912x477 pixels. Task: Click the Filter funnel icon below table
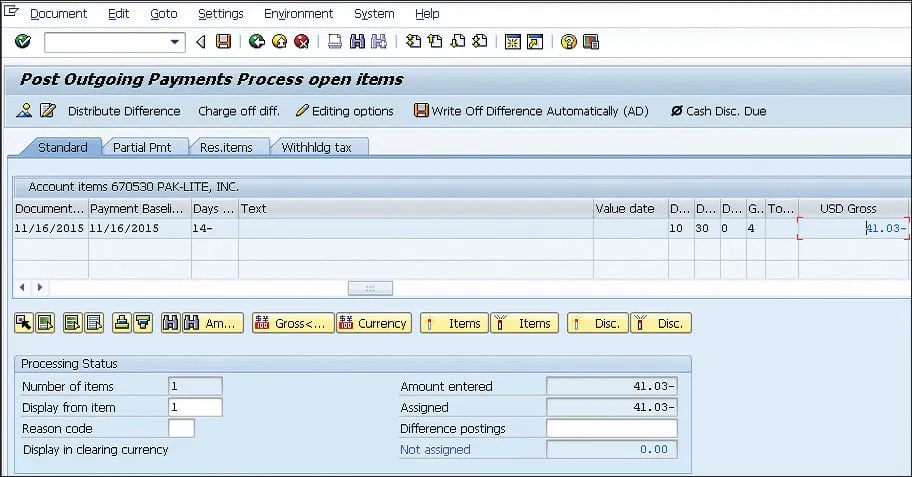[x=143, y=323]
